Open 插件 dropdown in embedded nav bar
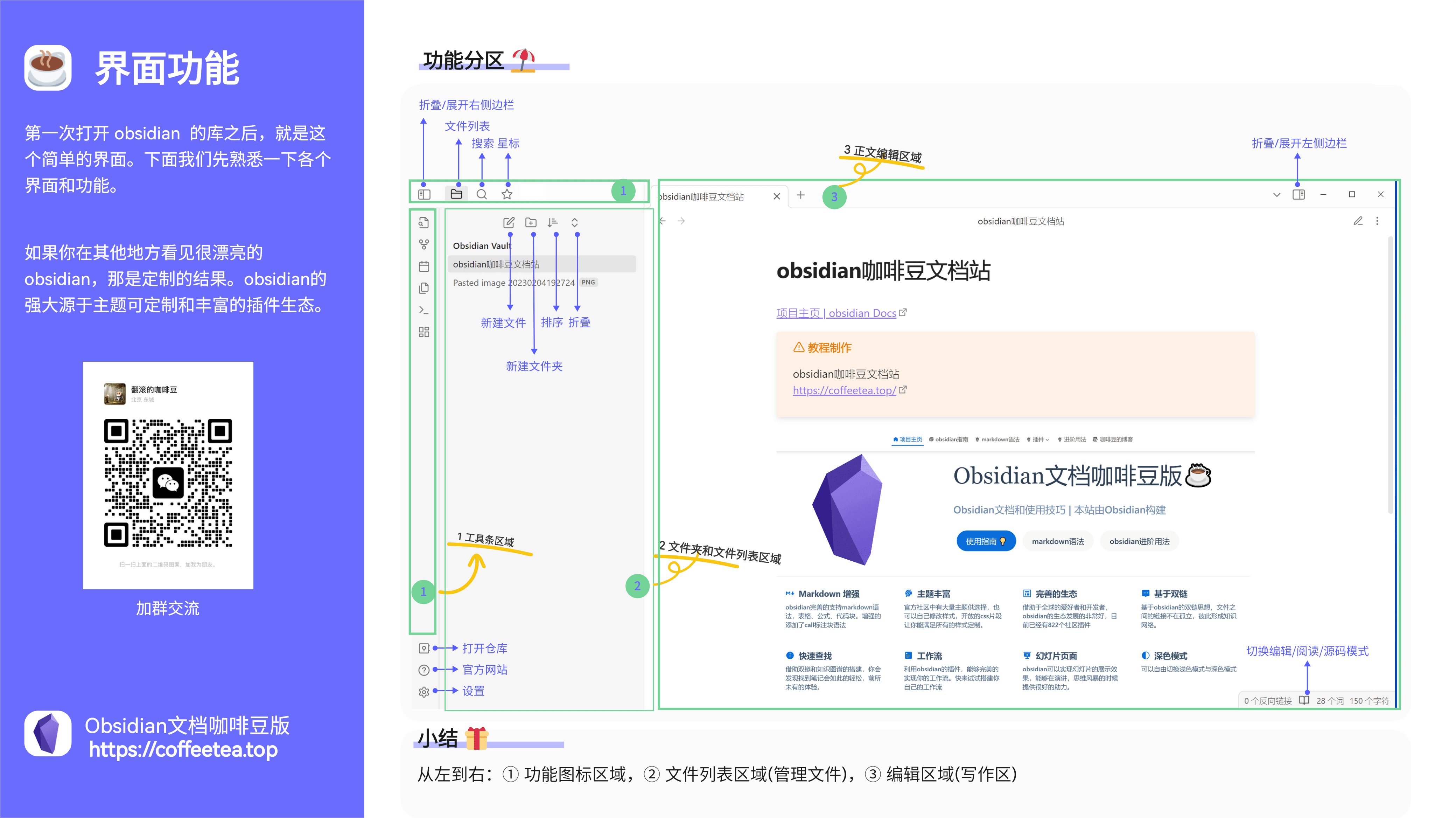Viewport: 1456px width, 818px height. 1038,439
